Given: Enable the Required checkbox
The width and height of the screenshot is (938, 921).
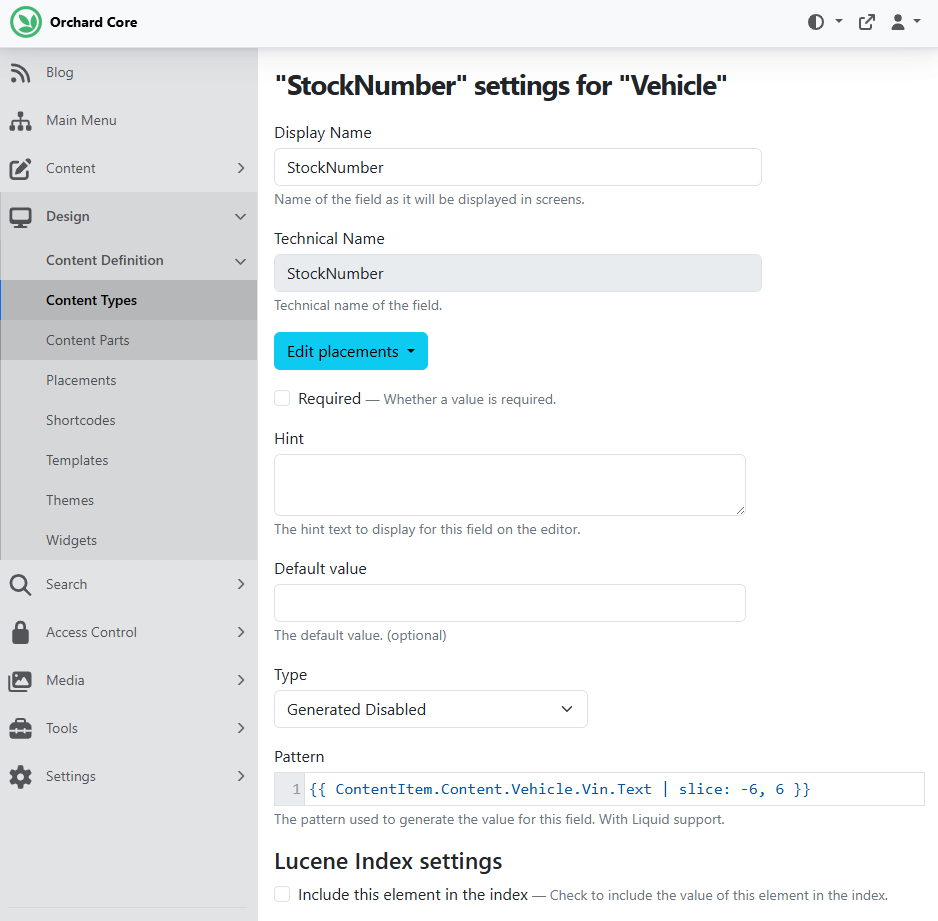Looking at the screenshot, I should pyautogui.click(x=282, y=398).
